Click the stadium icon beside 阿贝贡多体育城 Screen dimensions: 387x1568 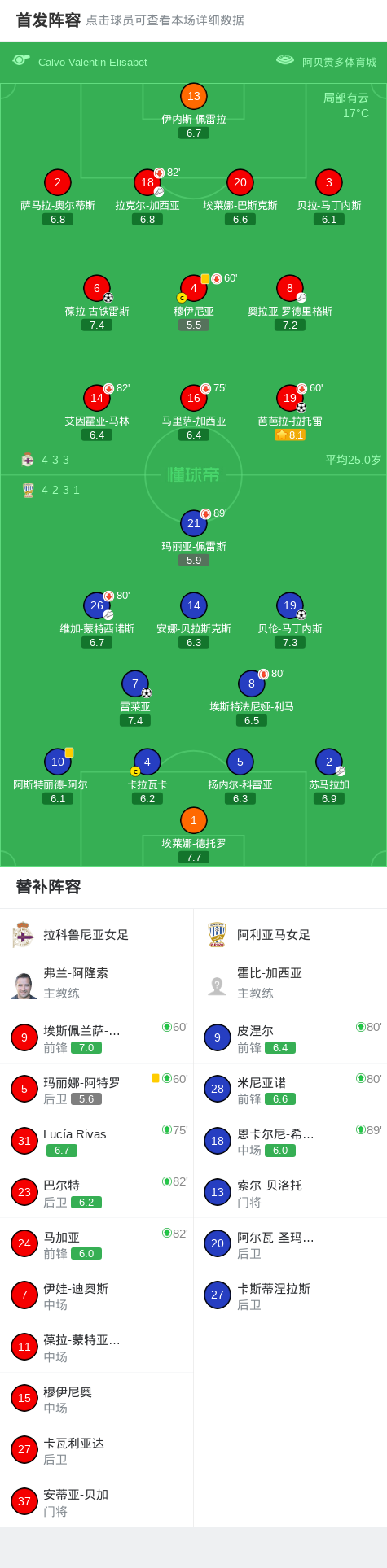[x=285, y=60]
